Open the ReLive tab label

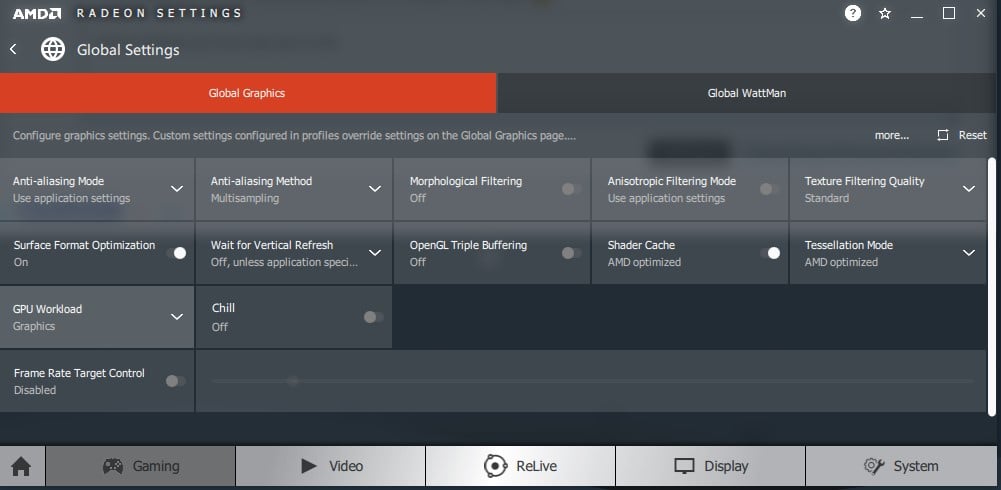[x=536, y=466]
